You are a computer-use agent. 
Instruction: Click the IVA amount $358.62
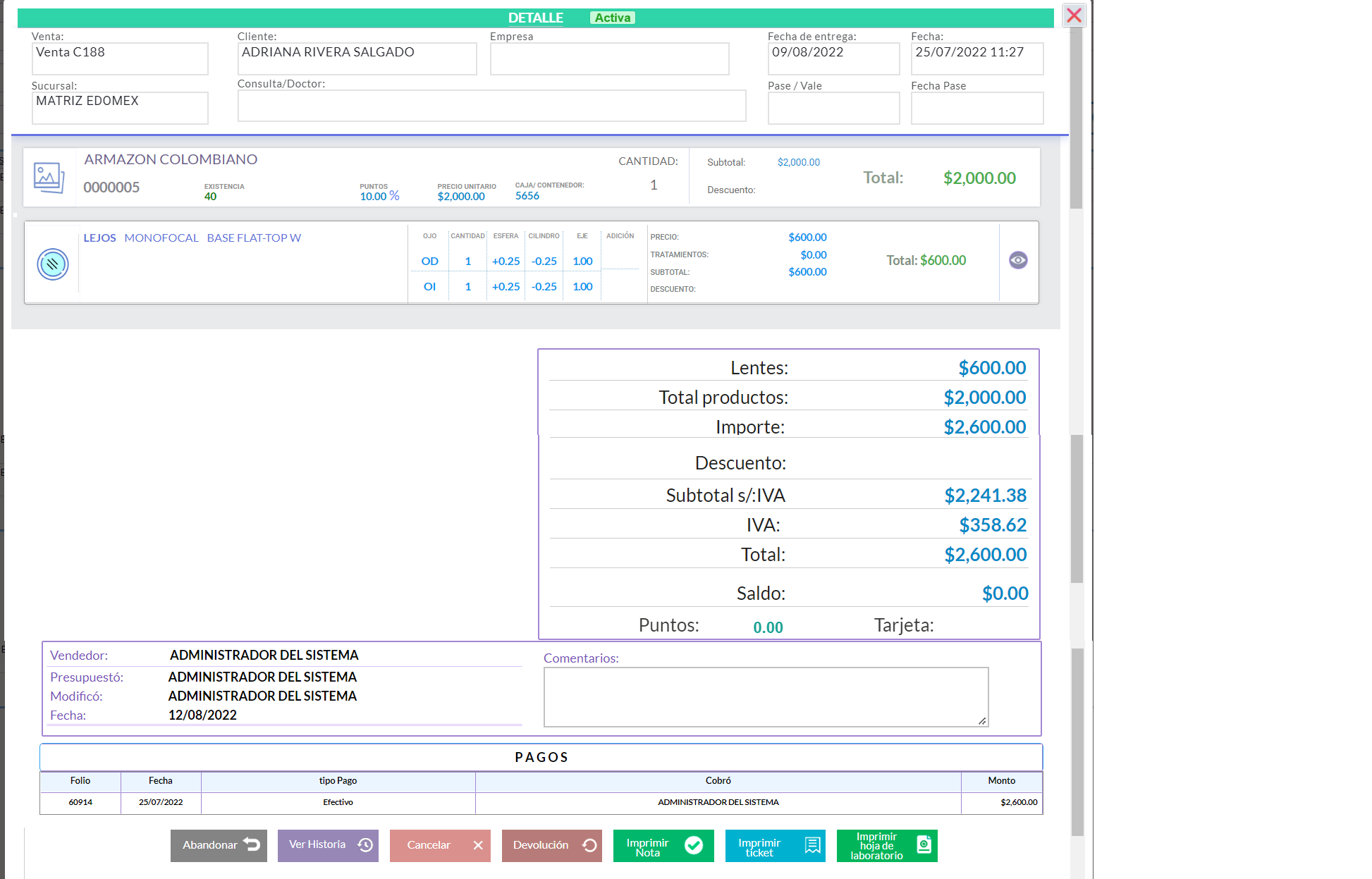pyautogui.click(x=993, y=526)
